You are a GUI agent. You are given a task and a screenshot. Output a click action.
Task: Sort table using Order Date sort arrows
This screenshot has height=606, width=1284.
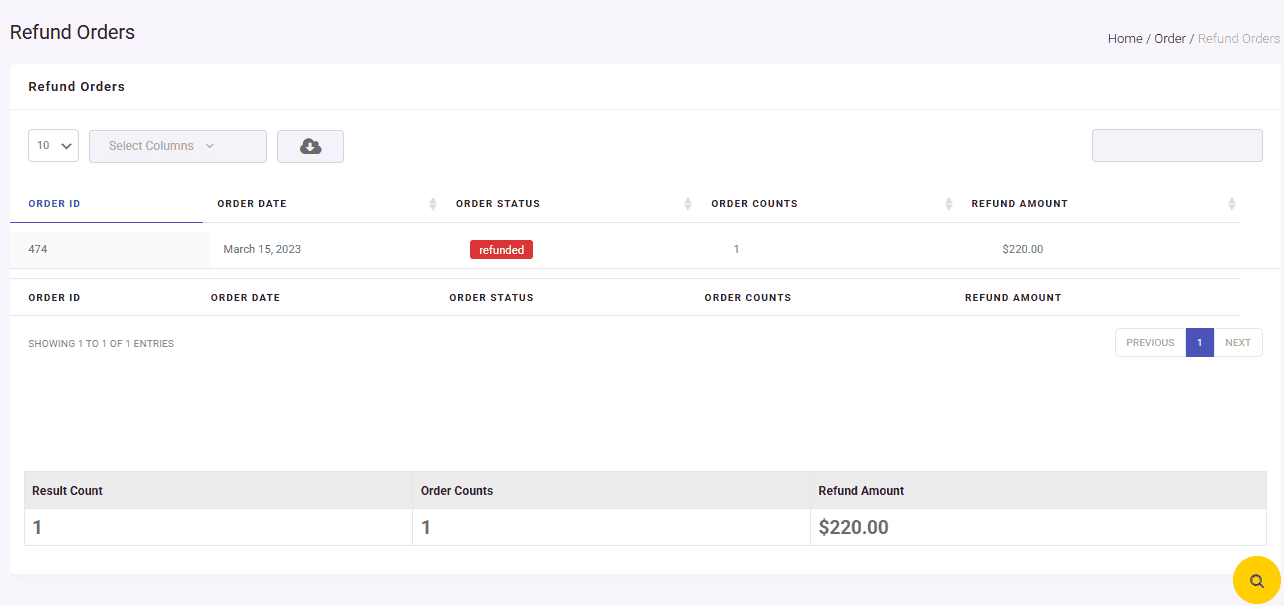pyautogui.click(x=433, y=203)
